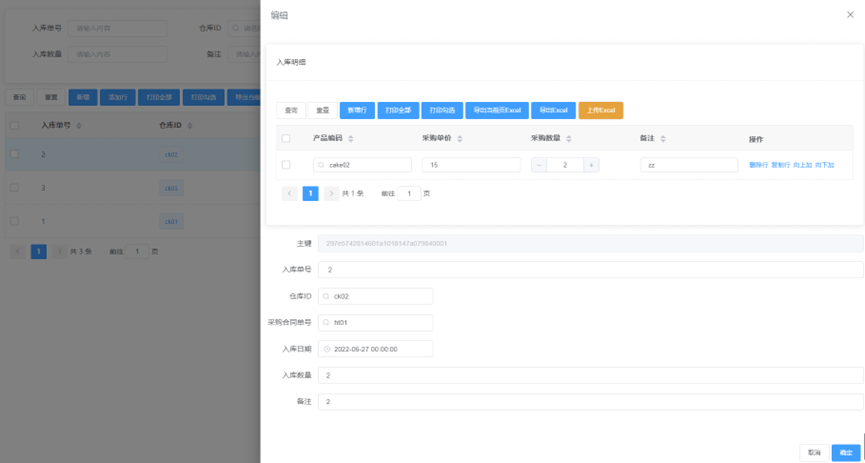Click the 向上加 link
Image resolution: width=865 pixels, height=463 pixels.
pos(803,165)
